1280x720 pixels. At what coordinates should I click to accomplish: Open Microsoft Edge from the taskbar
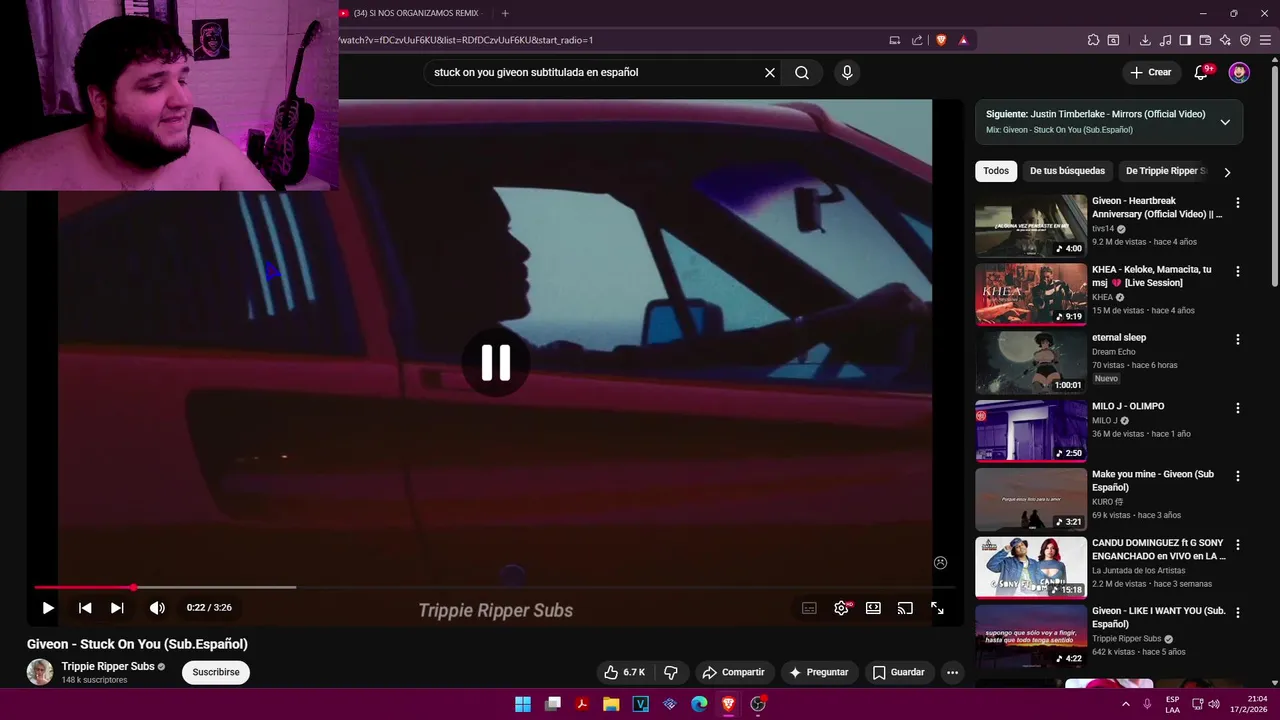[x=699, y=704]
